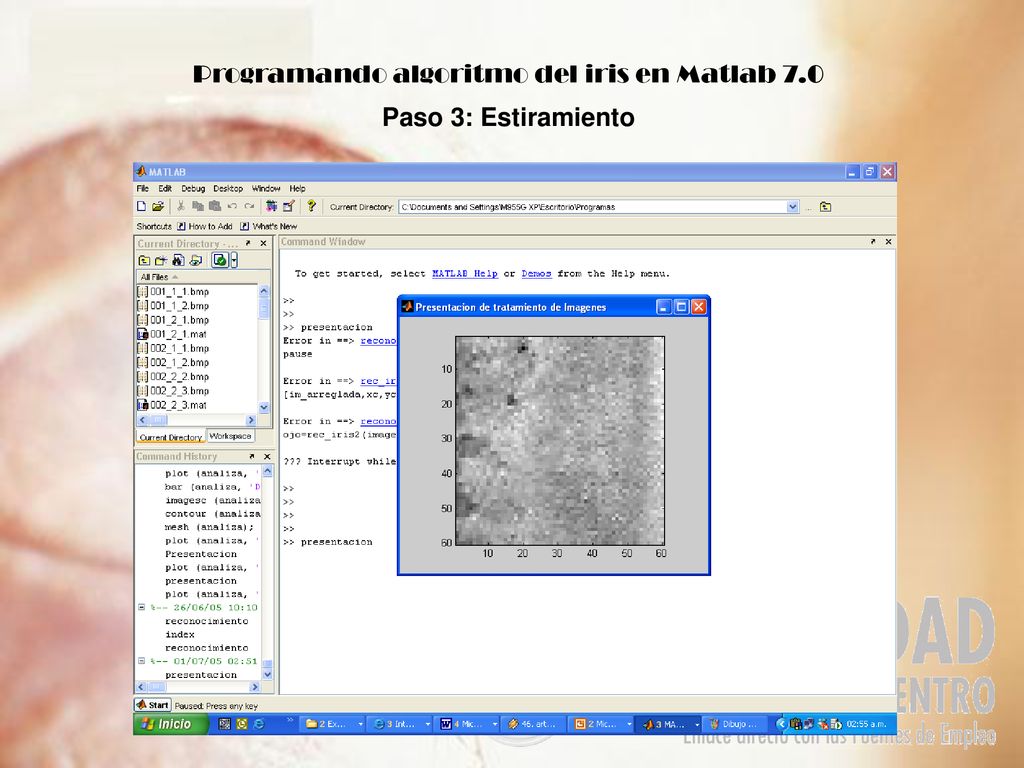Image resolution: width=1024 pixels, height=768 pixels.
Task: Click the MATLAB Start button
Action: pyautogui.click(x=153, y=705)
